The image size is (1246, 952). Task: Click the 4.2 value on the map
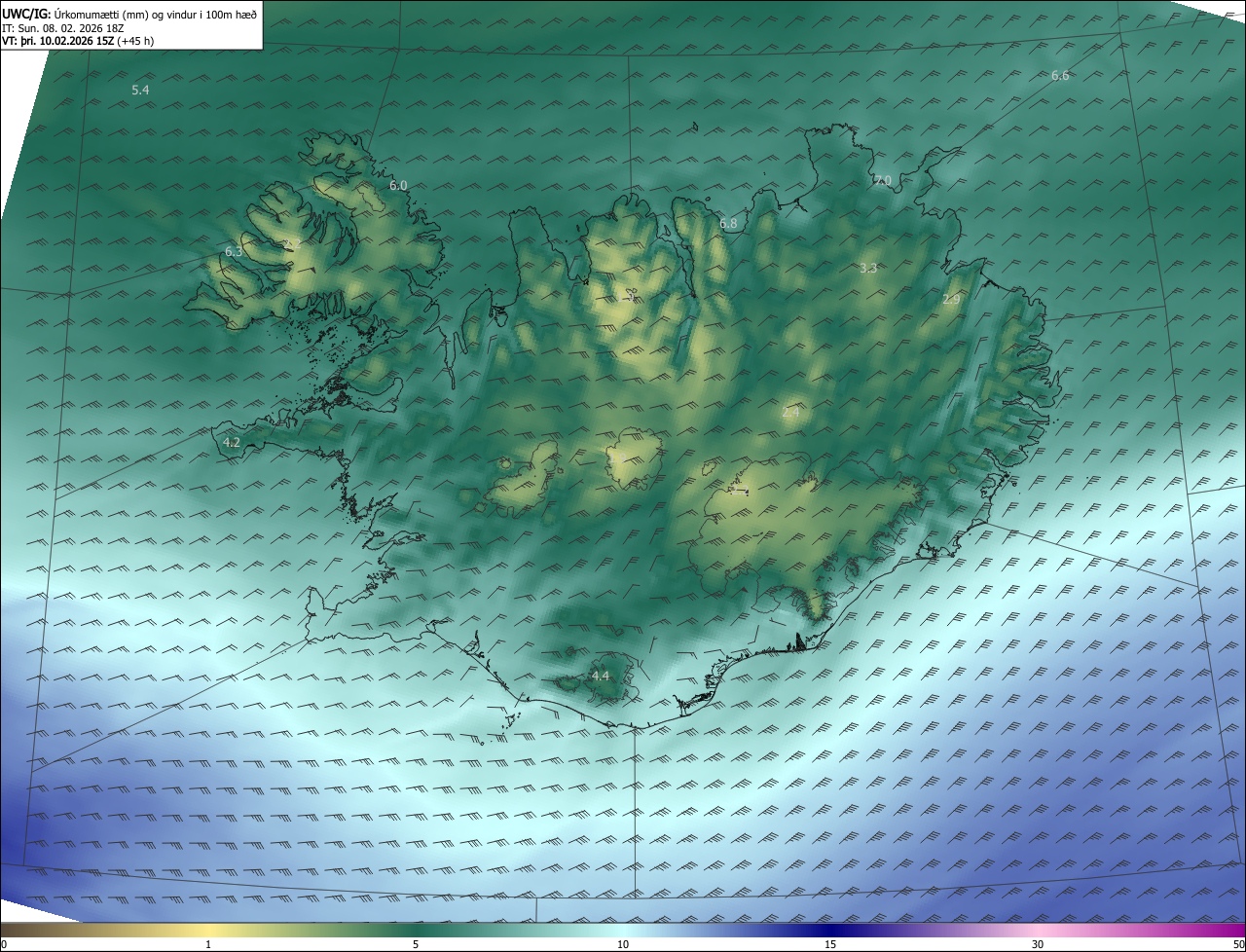(x=232, y=442)
